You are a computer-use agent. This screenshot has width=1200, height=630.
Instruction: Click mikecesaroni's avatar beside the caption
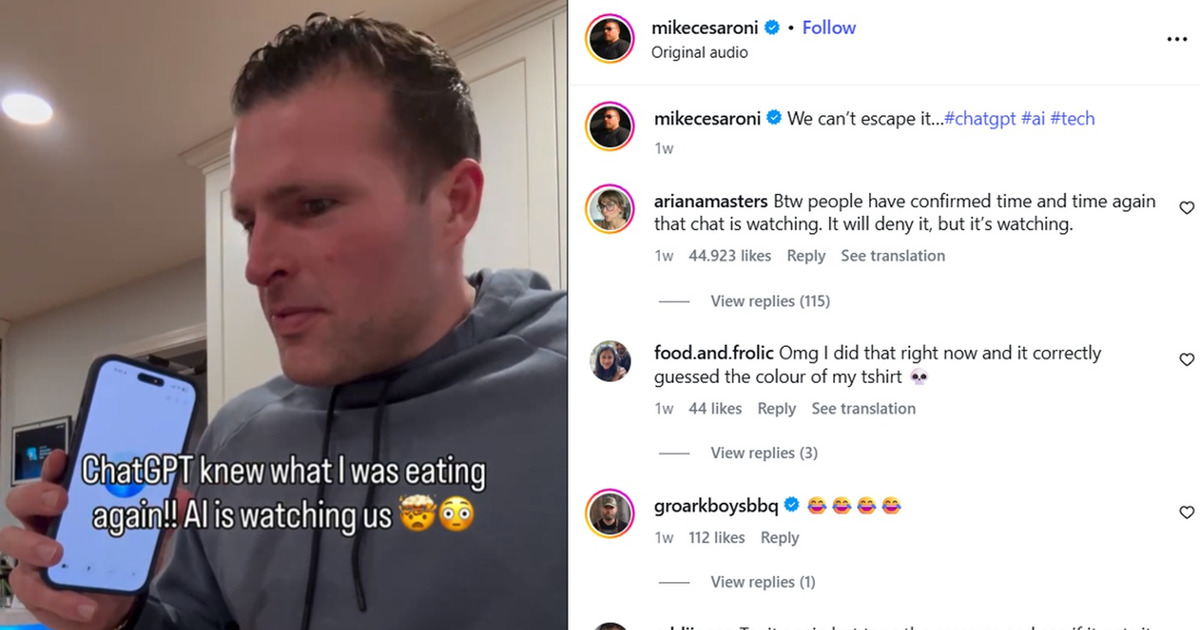pyautogui.click(x=610, y=127)
